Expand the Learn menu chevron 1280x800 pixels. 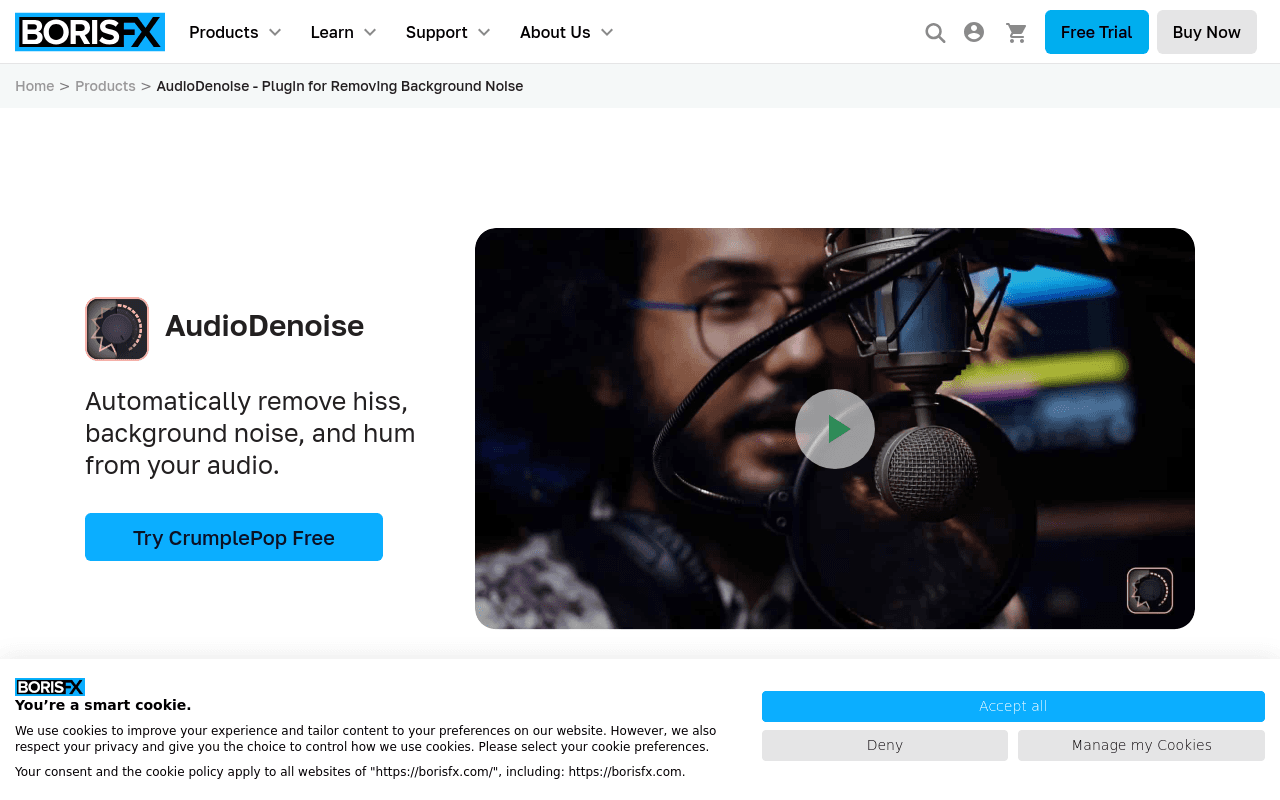370,32
